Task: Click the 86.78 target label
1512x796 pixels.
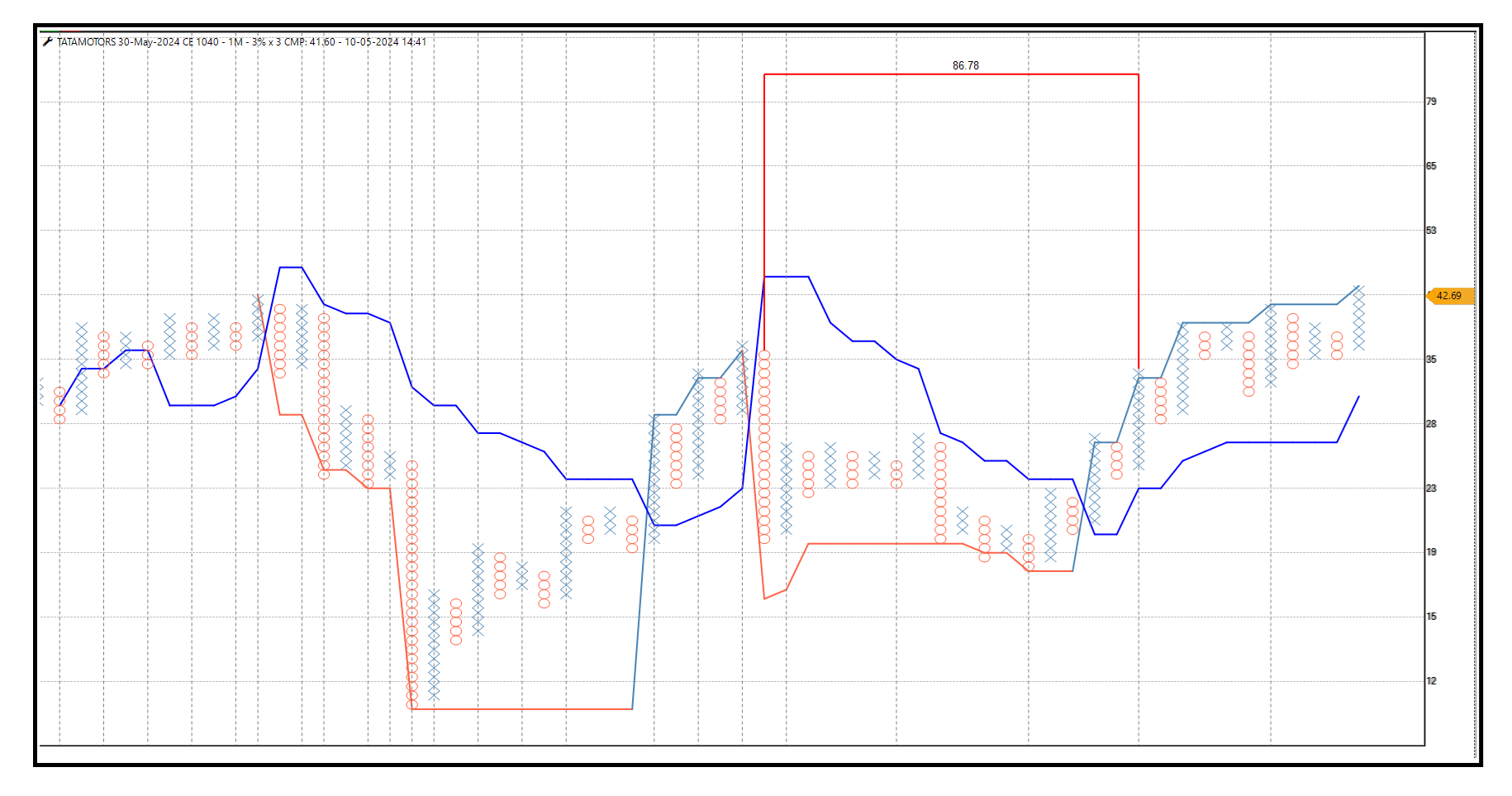Action: (965, 65)
